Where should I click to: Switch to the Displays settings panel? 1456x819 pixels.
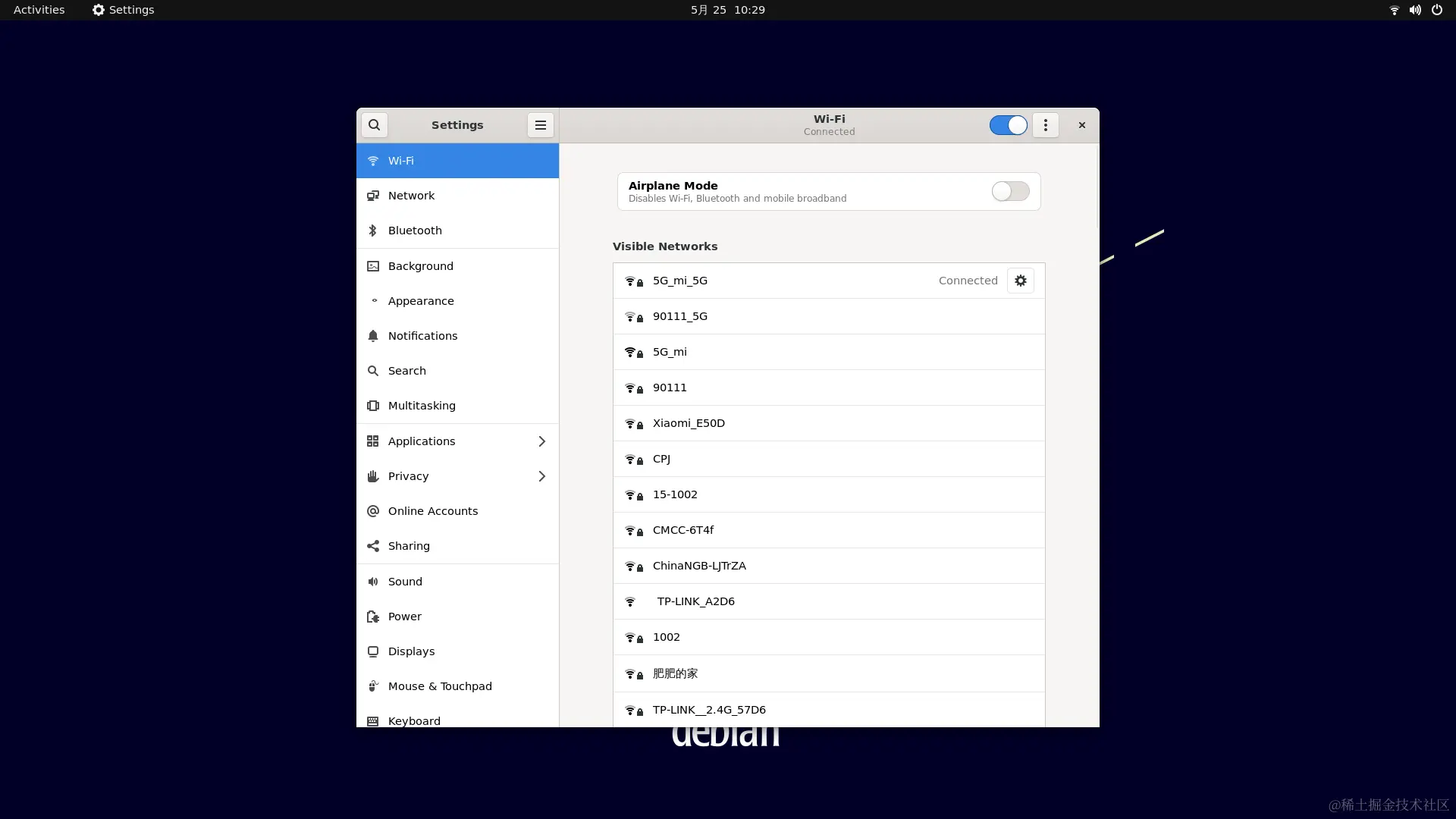tap(411, 651)
